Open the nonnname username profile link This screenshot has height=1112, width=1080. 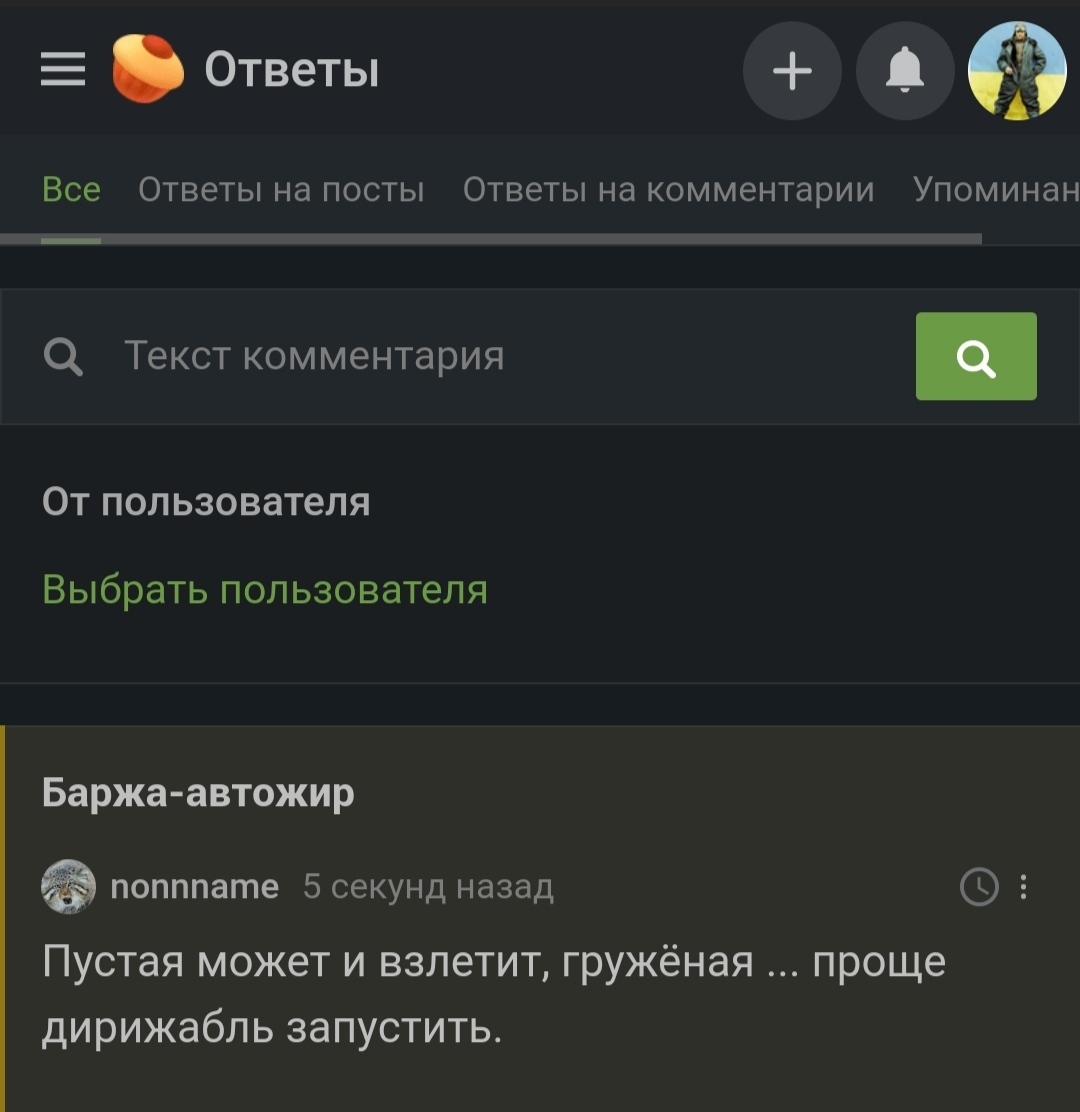coord(194,887)
